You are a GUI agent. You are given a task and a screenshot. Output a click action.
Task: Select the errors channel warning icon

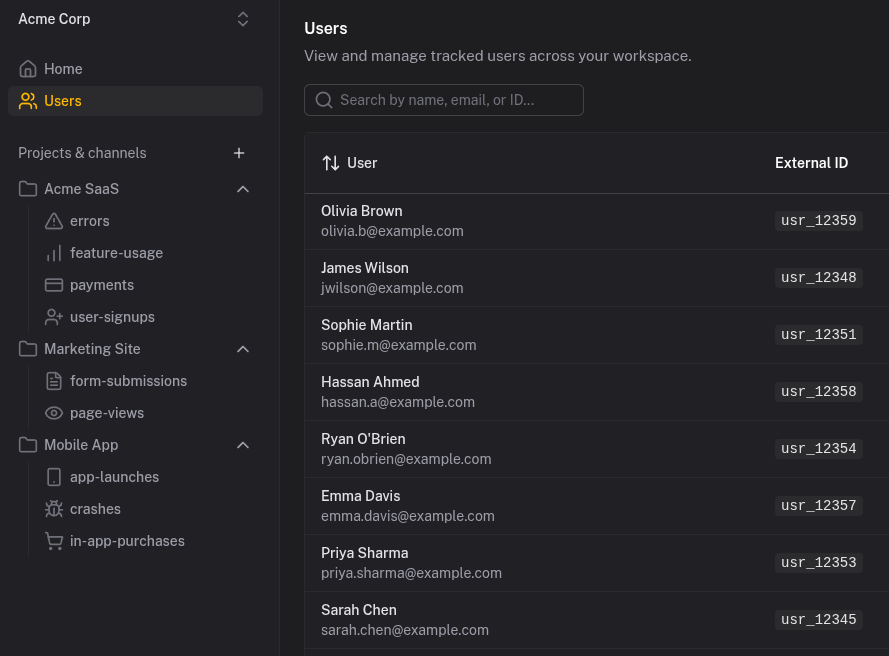tap(54, 221)
